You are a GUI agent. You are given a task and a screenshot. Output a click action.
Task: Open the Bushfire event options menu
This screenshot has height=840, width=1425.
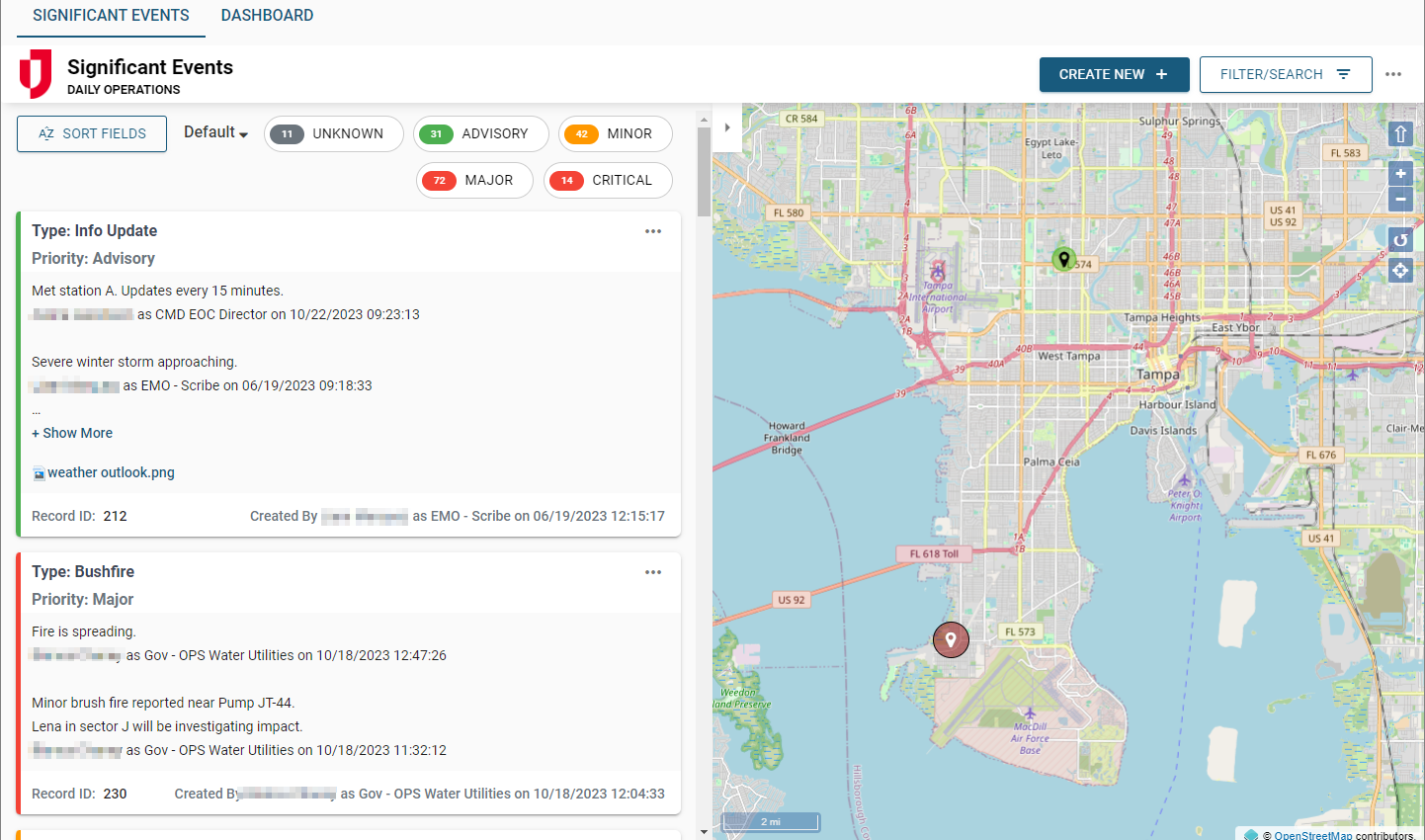point(653,572)
